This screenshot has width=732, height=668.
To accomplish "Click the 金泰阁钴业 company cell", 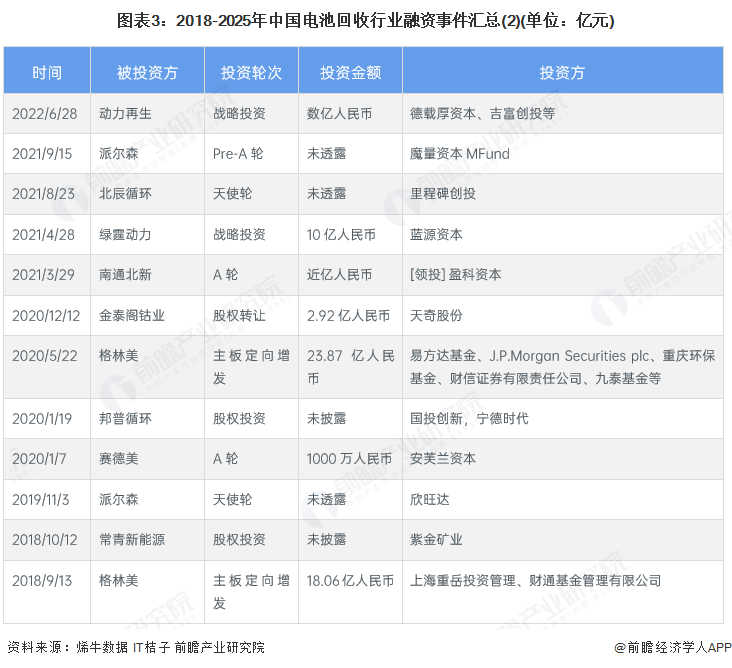I will click(x=148, y=316).
